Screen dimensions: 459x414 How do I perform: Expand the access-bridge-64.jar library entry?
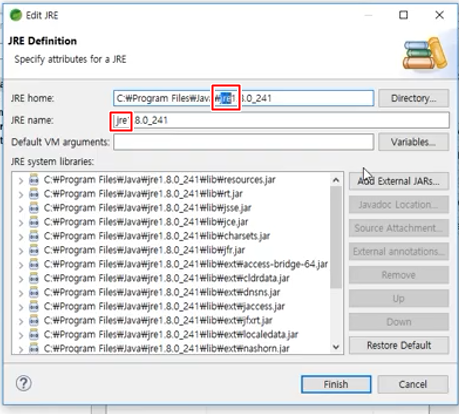tap(21, 265)
